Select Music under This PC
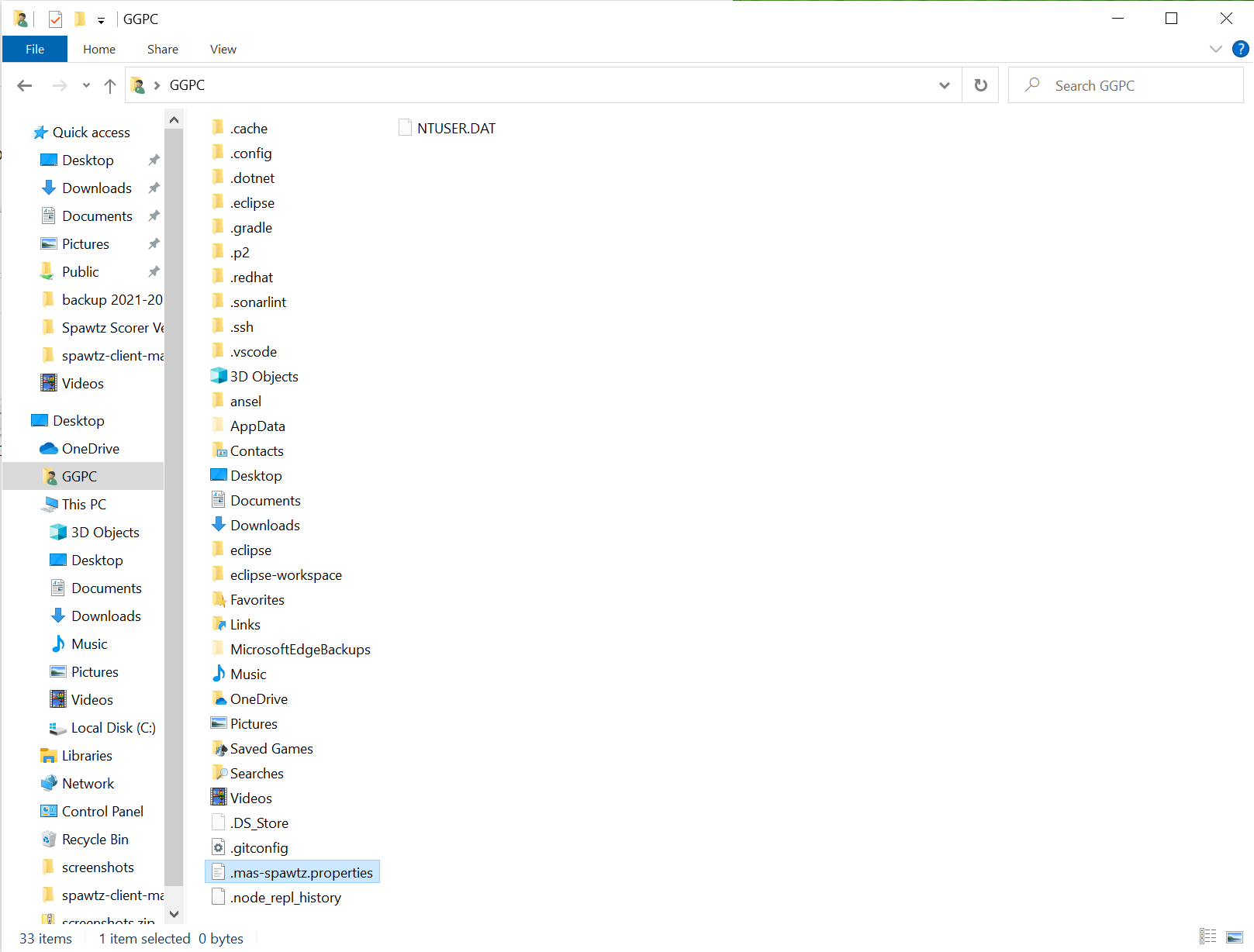The width and height of the screenshot is (1254, 952). [89, 644]
